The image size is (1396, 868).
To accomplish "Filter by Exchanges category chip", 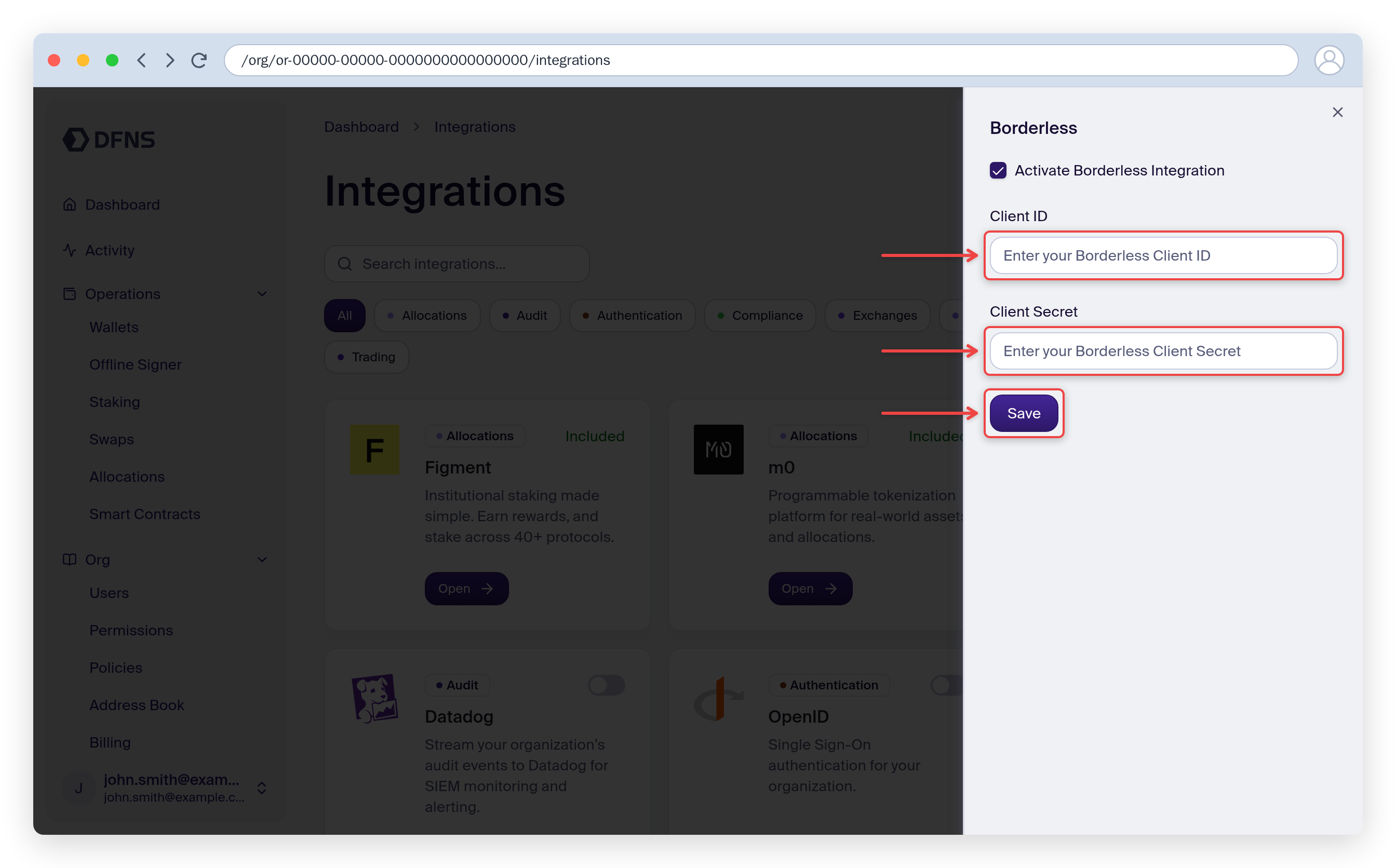I will [x=877, y=316].
